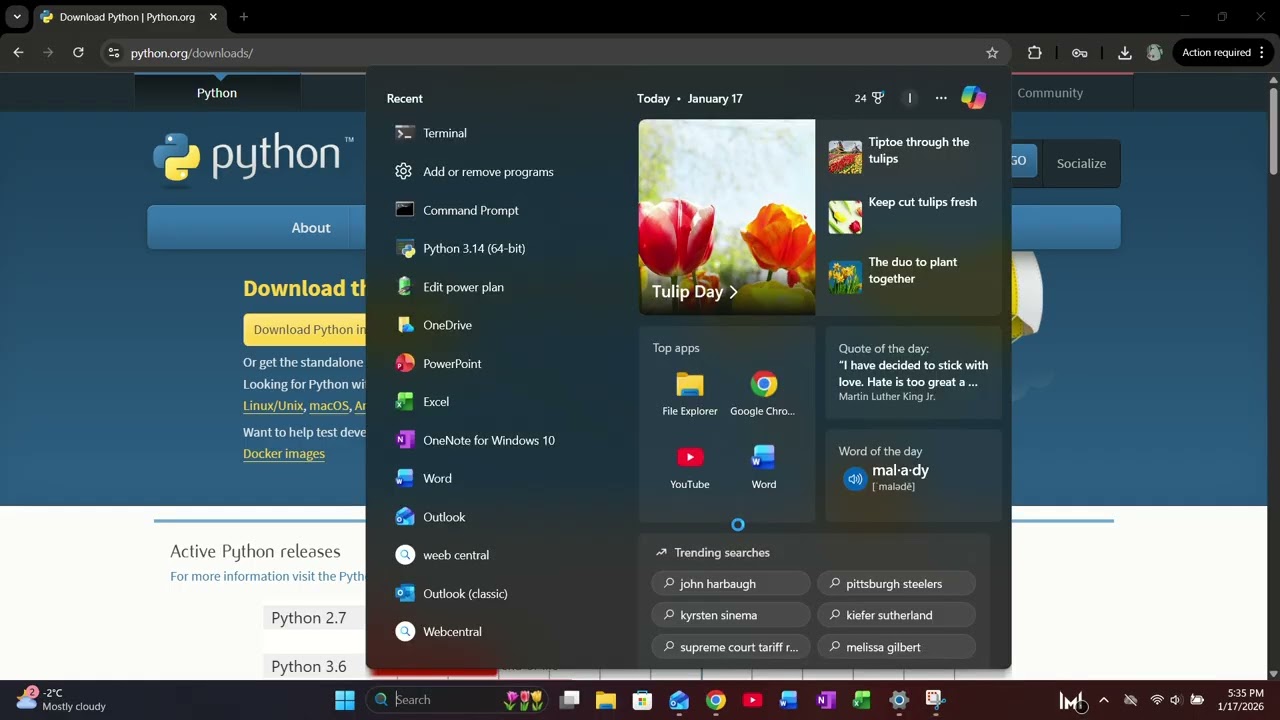The image size is (1280, 720).
Task: Open Edit power plan entry
Action: tap(463, 287)
